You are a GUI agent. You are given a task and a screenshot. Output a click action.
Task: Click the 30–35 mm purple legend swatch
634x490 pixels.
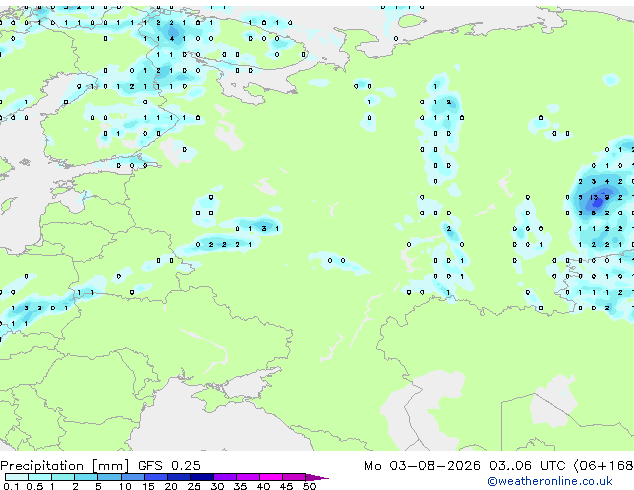point(225,477)
